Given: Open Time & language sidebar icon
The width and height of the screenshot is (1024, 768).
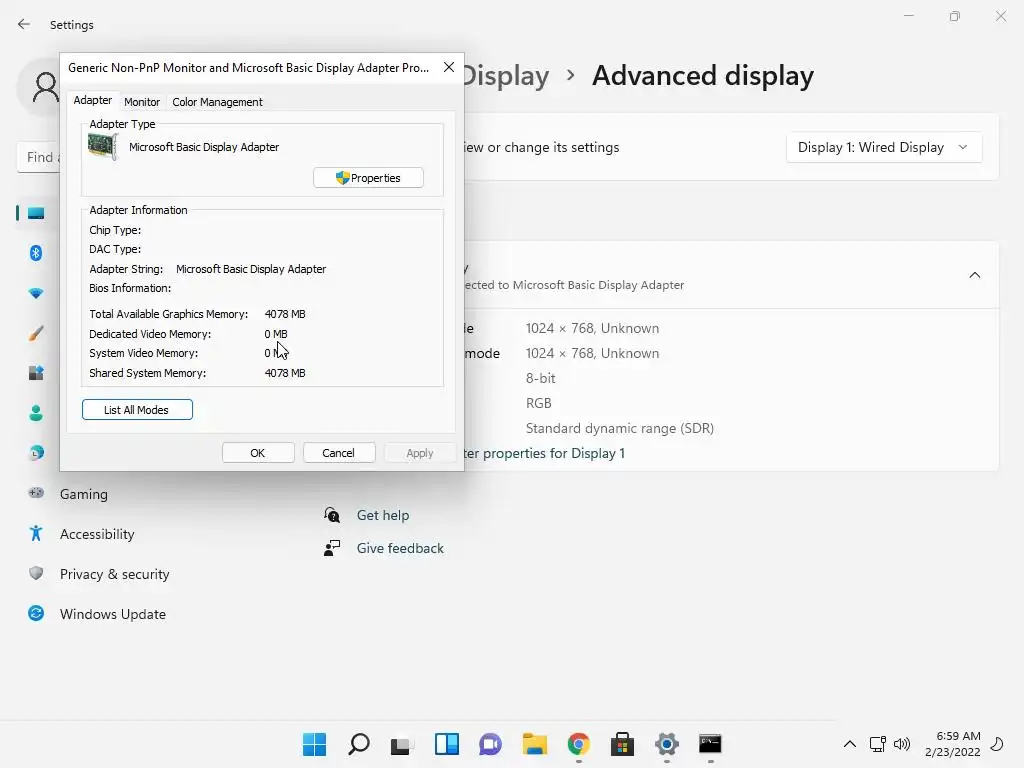Looking at the screenshot, I should tap(36, 453).
